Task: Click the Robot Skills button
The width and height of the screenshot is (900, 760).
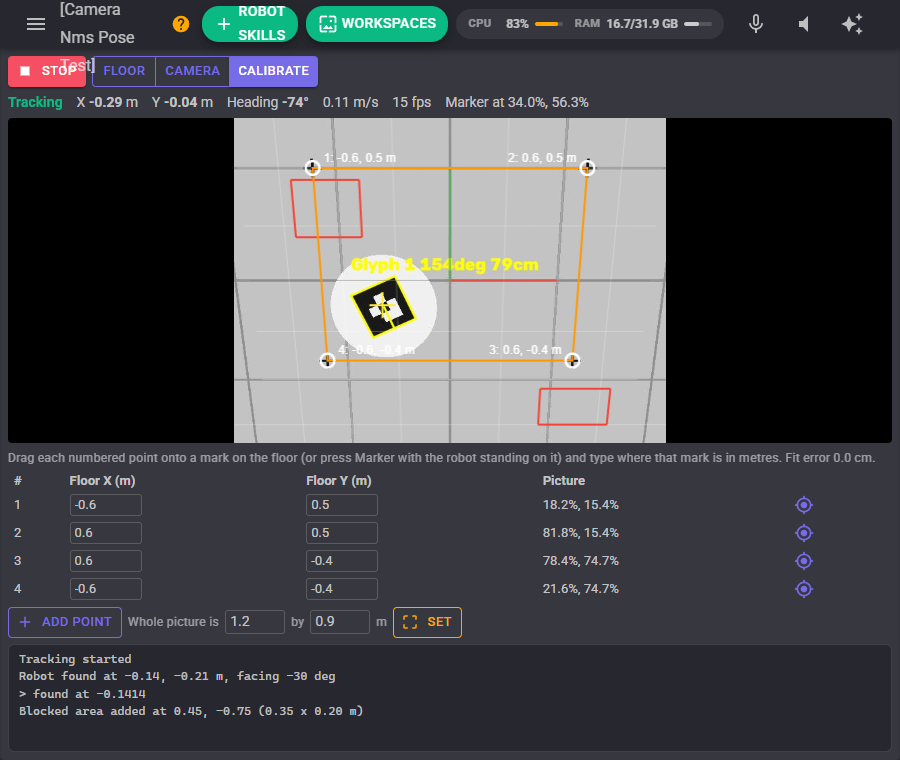Action: [x=250, y=24]
